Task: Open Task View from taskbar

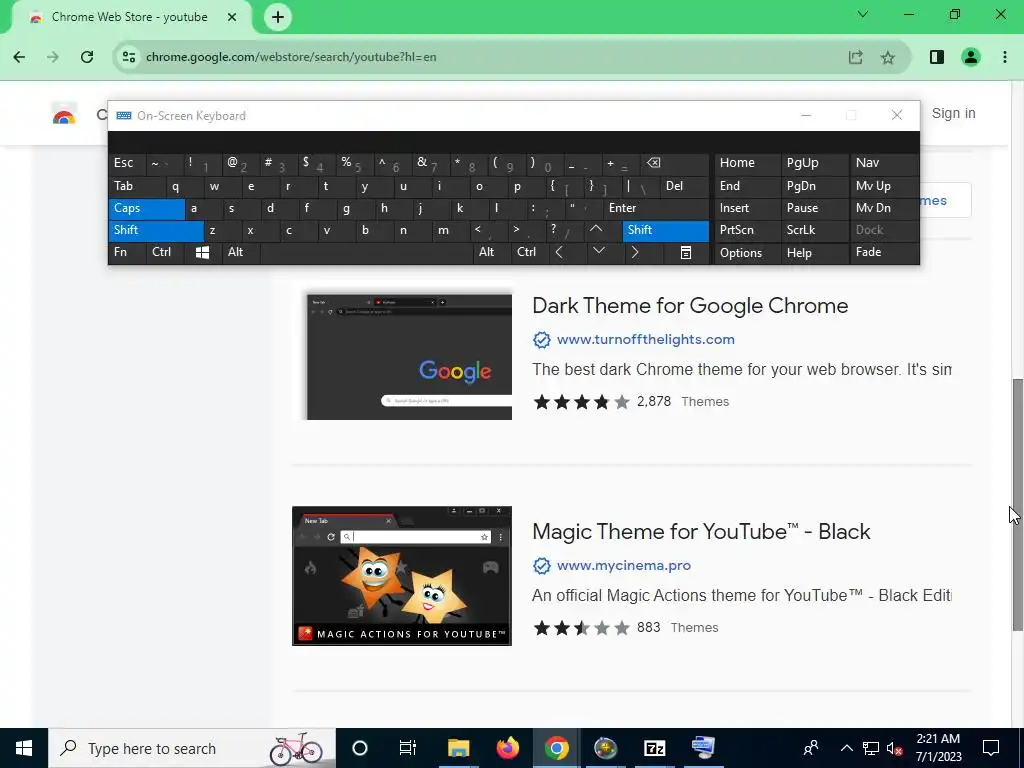Action: (x=408, y=748)
